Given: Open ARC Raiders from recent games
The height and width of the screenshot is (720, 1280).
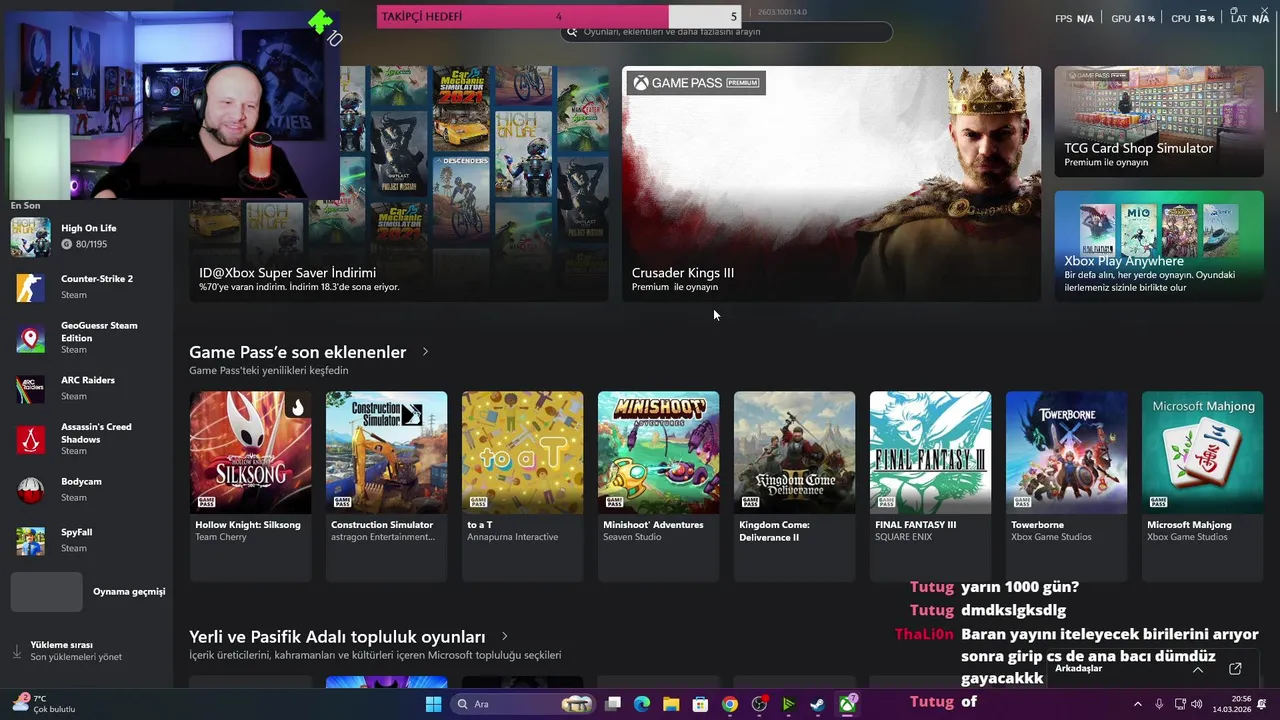Looking at the screenshot, I should coord(88,388).
